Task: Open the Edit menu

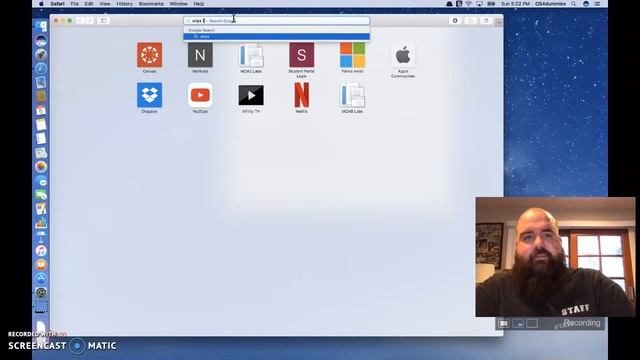Action: tap(89, 4)
